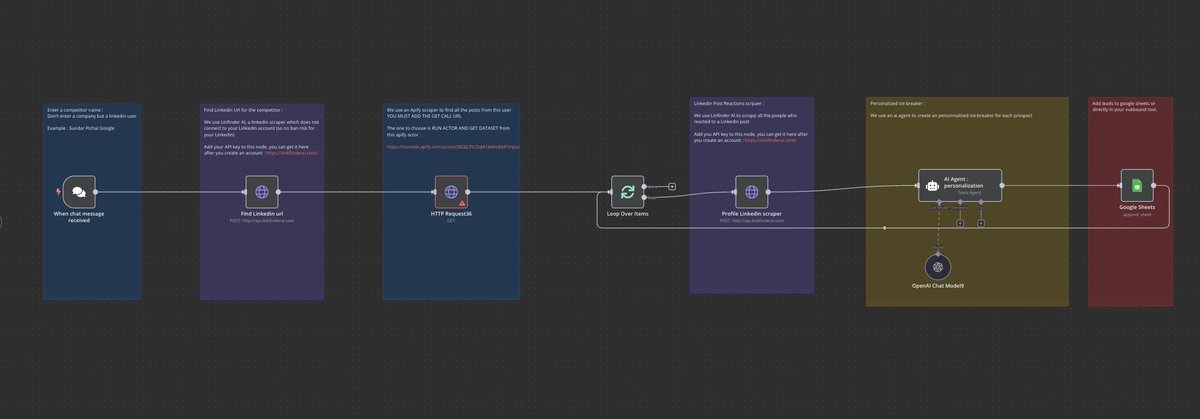Click the Google Sheets node output connector
Screen dimensions: 1200x419
(x=1154, y=186)
